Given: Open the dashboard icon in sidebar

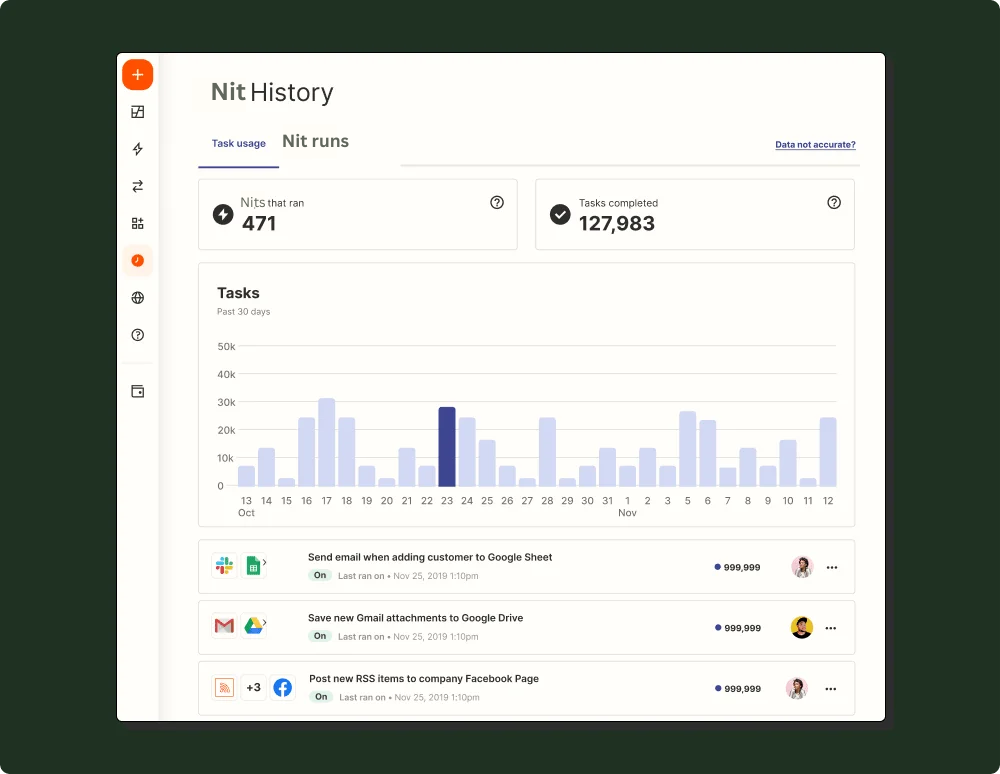Looking at the screenshot, I should (x=138, y=112).
